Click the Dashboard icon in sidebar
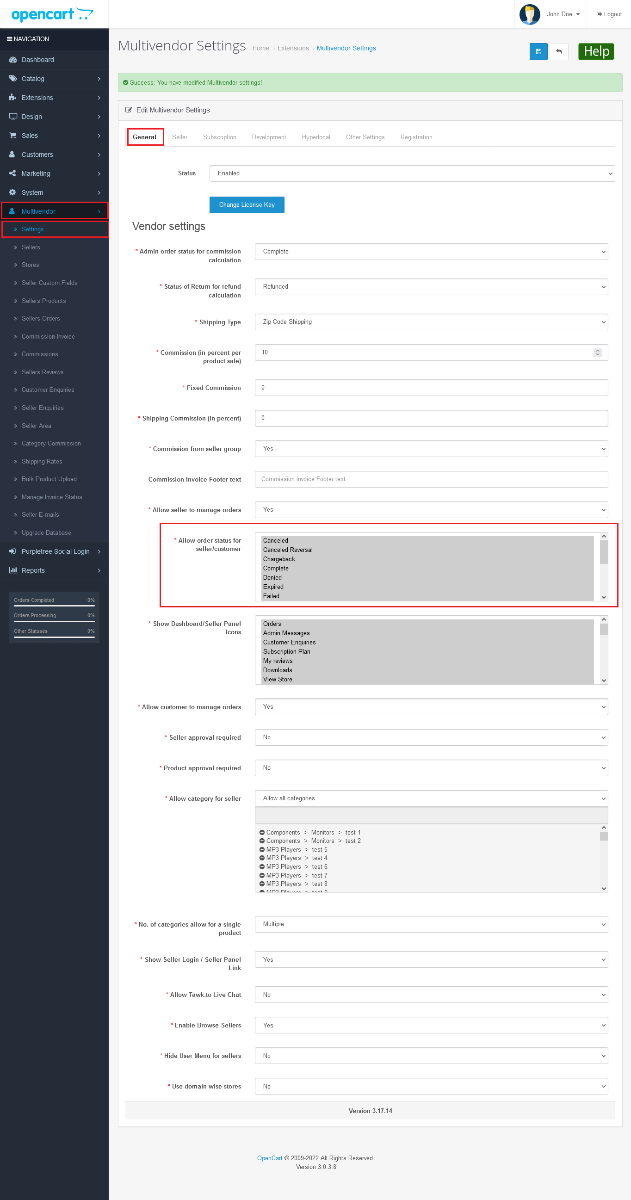631x1200 pixels. click(12, 59)
